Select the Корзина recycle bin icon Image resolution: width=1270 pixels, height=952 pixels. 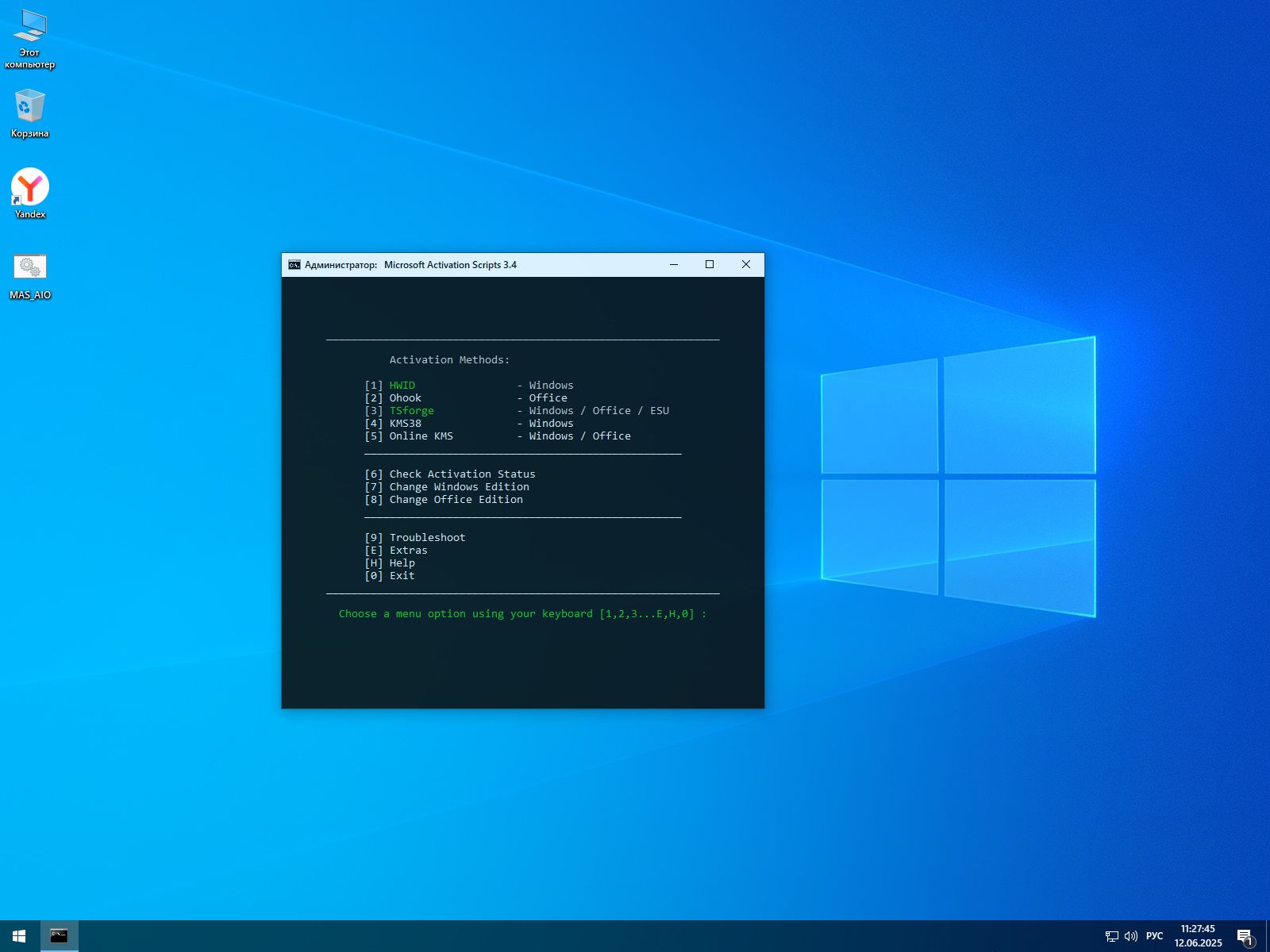30,113
